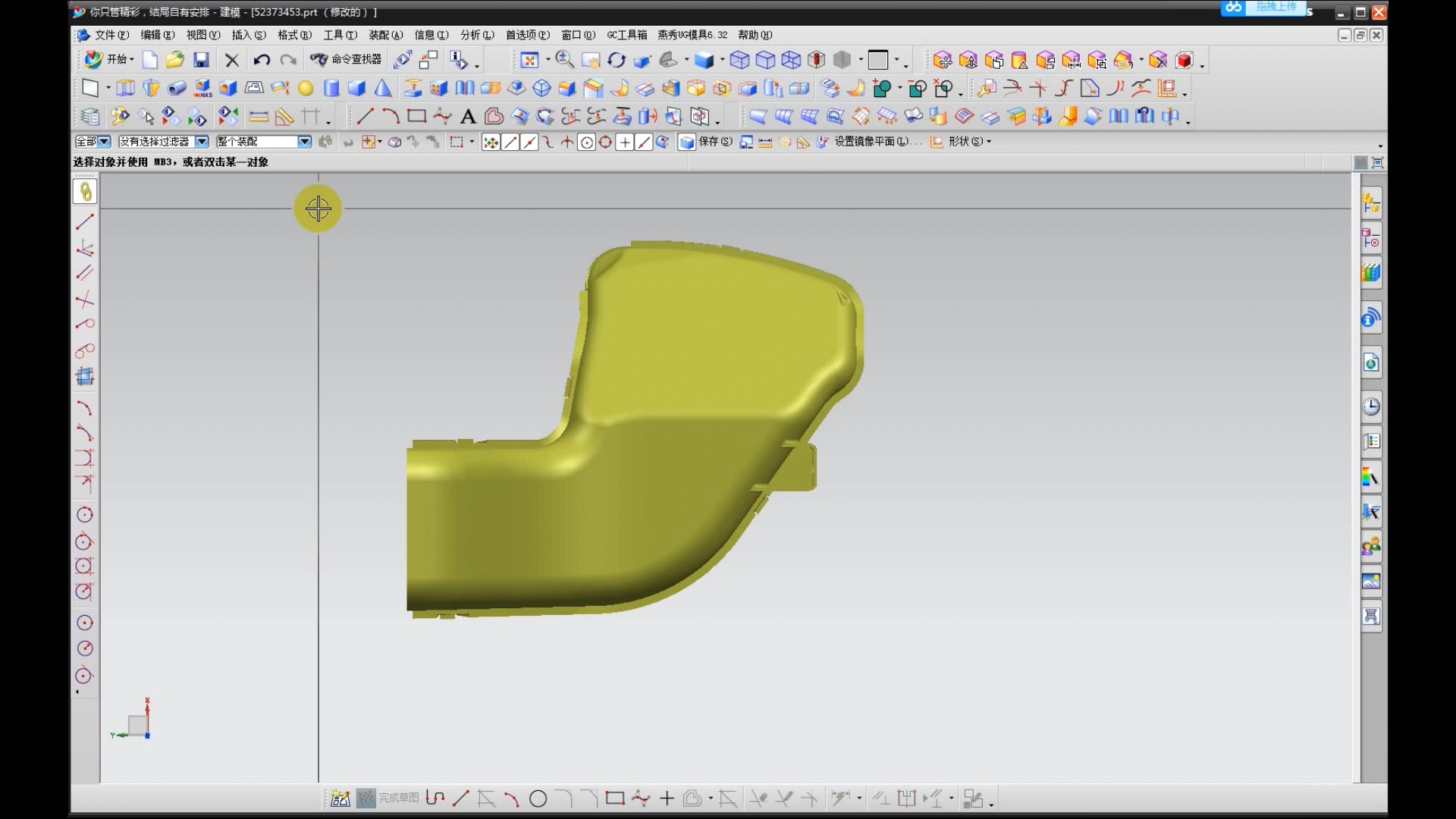Select the Cone primitive tool
This screenshot has height=819, width=1456.
coord(383,89)
